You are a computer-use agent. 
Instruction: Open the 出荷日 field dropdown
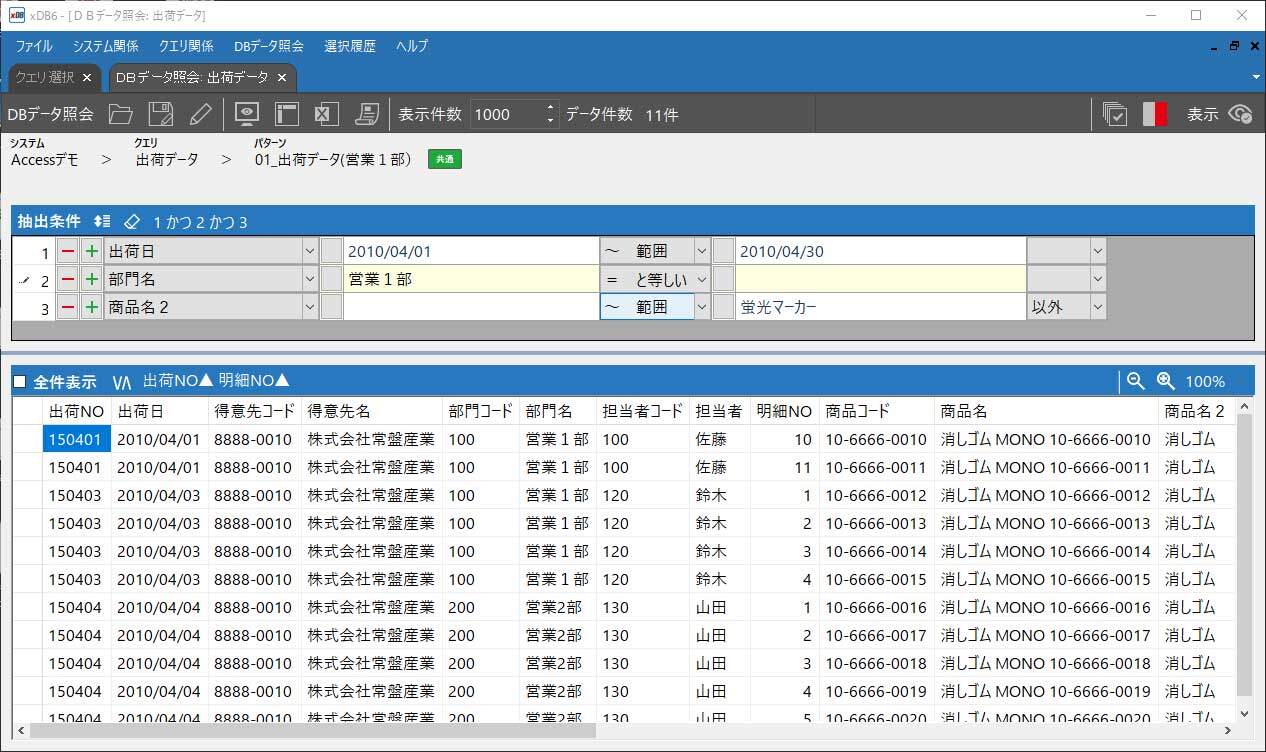pos(308,251)
